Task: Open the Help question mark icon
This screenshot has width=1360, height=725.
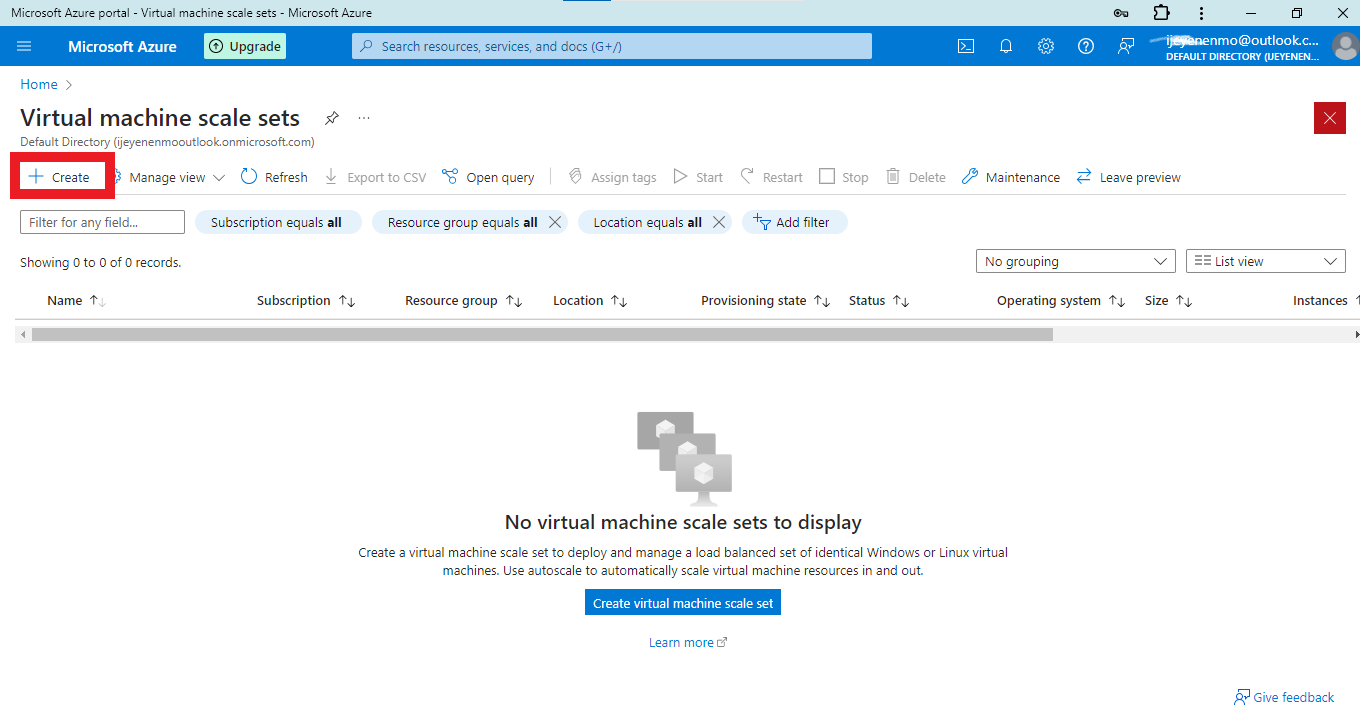Action: [1086, 46]
